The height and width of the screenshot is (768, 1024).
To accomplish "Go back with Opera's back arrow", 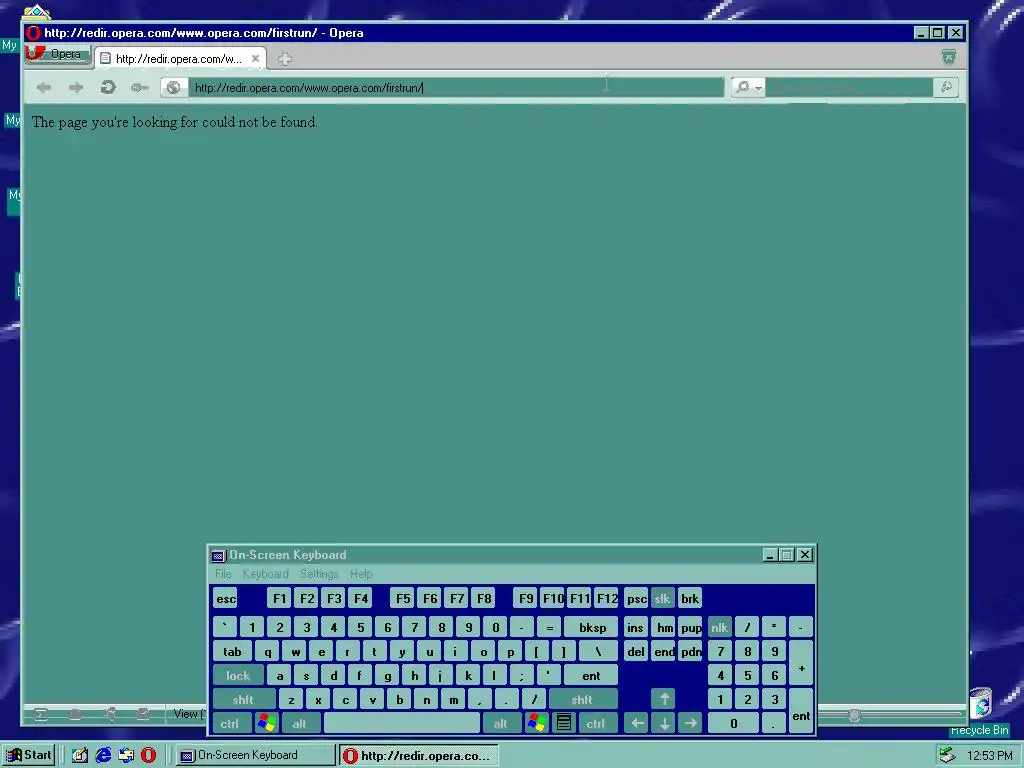I will 44,88.
